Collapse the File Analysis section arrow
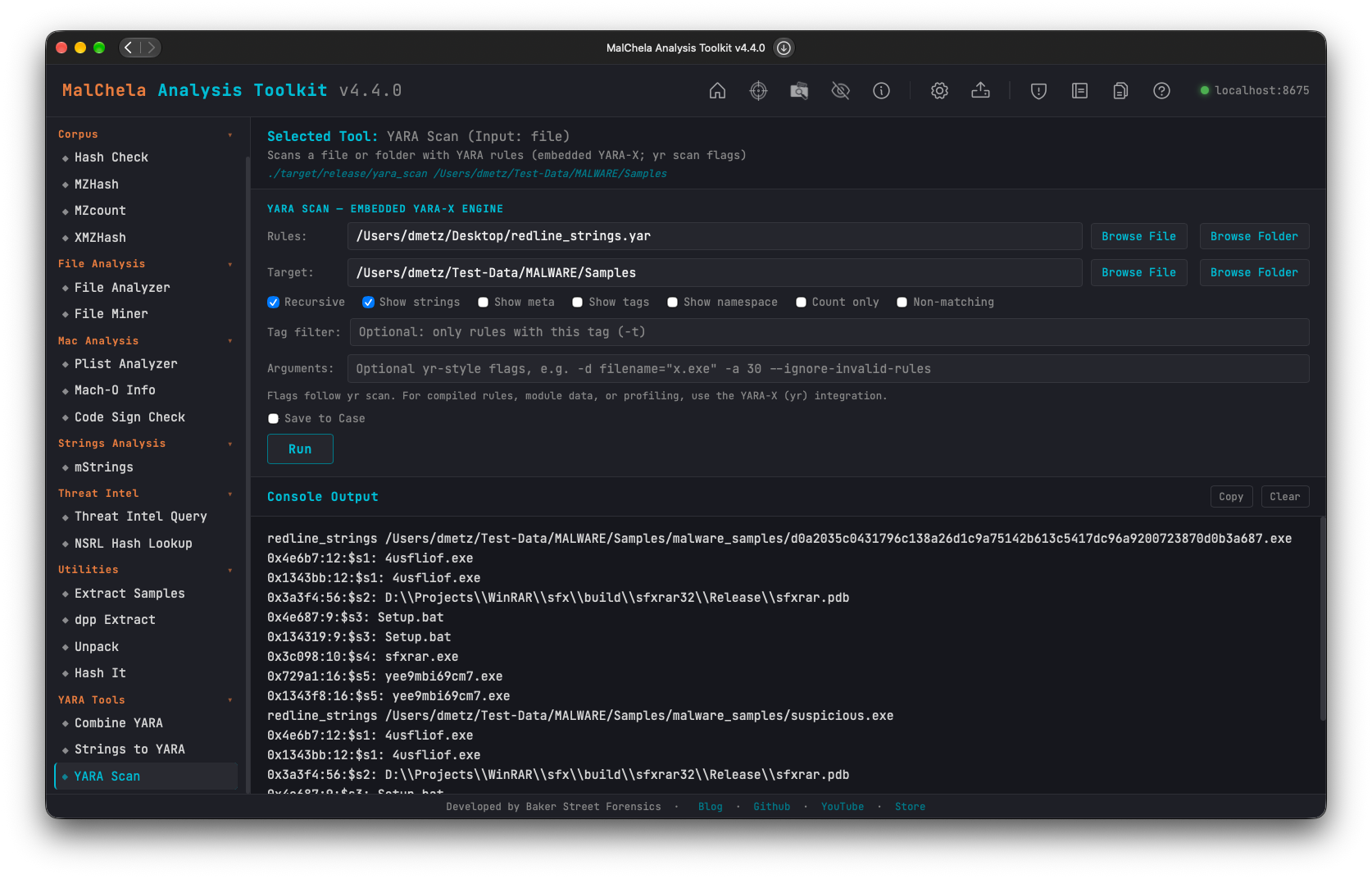The image size is (1372, 879). point(230,264)
